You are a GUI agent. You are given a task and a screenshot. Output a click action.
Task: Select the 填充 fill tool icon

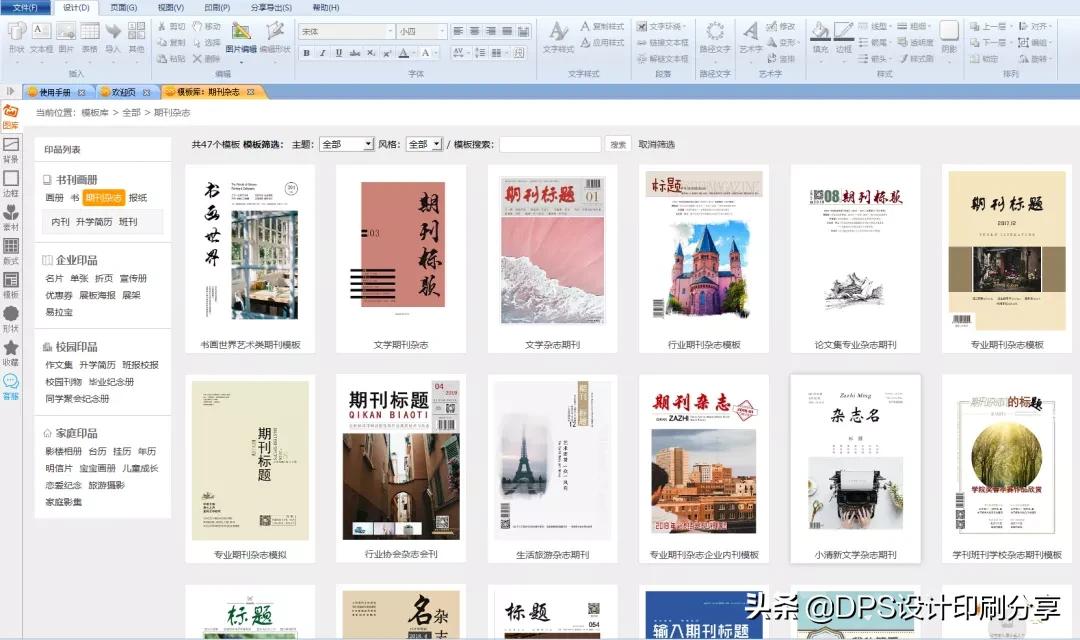tap(820, 33)
